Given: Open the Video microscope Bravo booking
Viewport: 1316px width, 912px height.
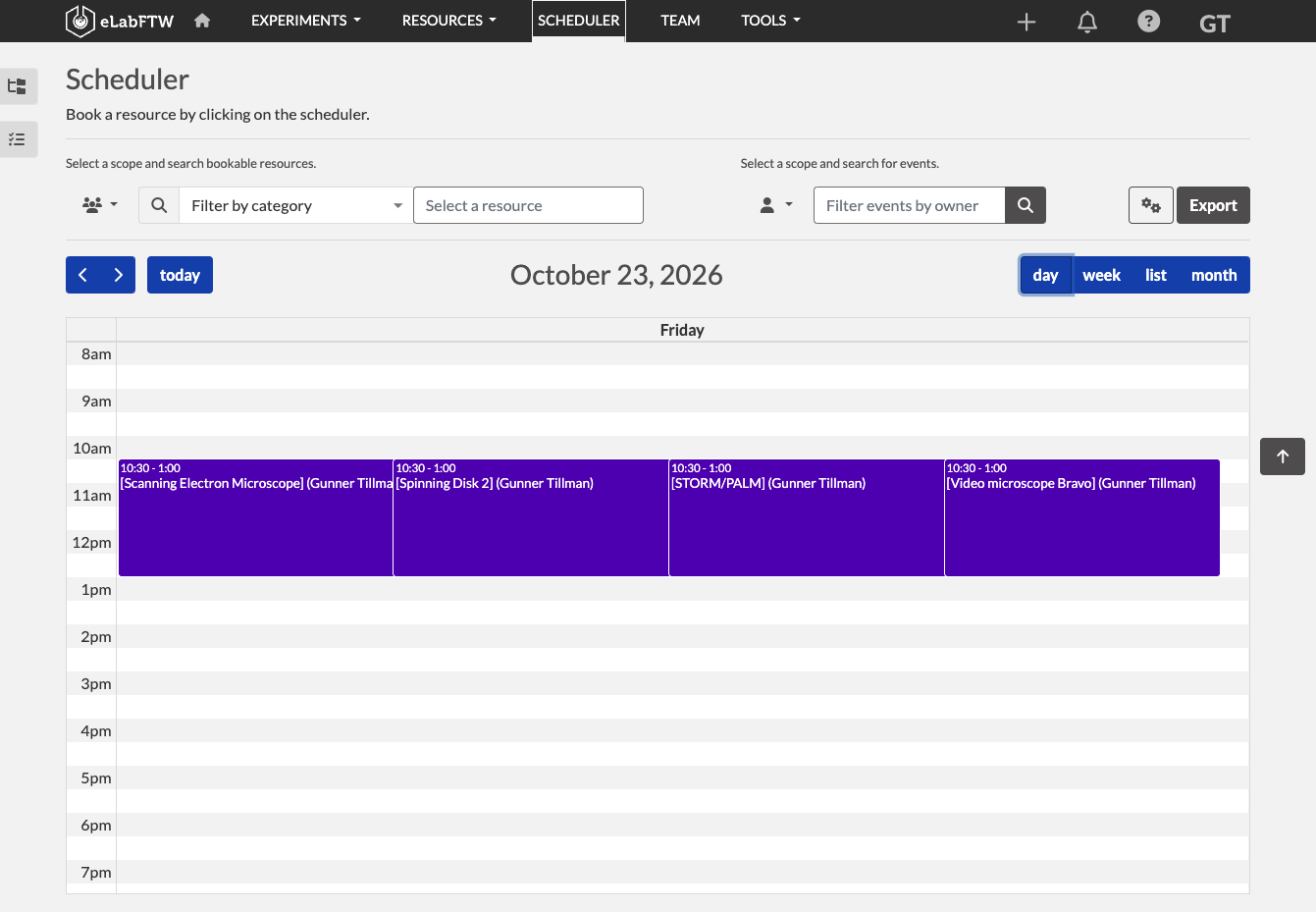Looking at the screenshot, I should 1082,517.
